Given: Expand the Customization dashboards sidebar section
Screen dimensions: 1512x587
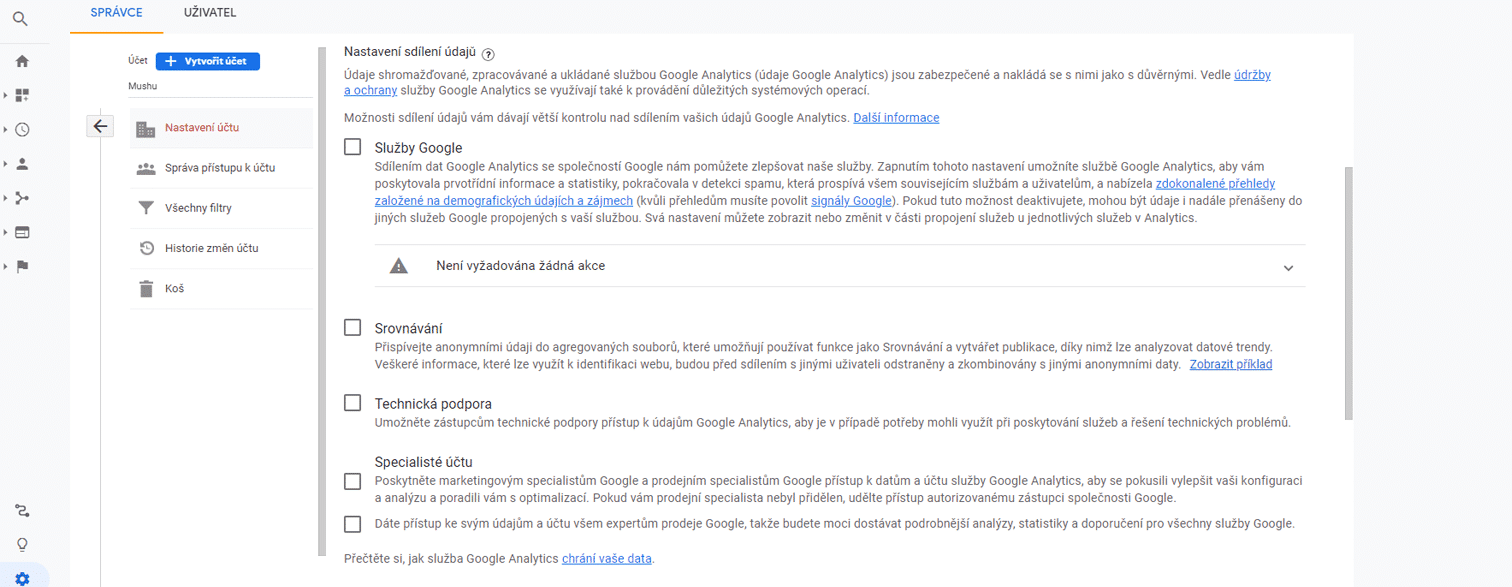Looking at the screenshot, I should (x=5, y=95).
